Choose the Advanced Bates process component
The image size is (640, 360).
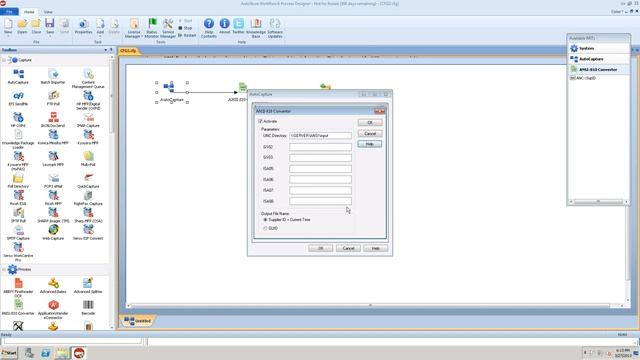tap(53, 286)
